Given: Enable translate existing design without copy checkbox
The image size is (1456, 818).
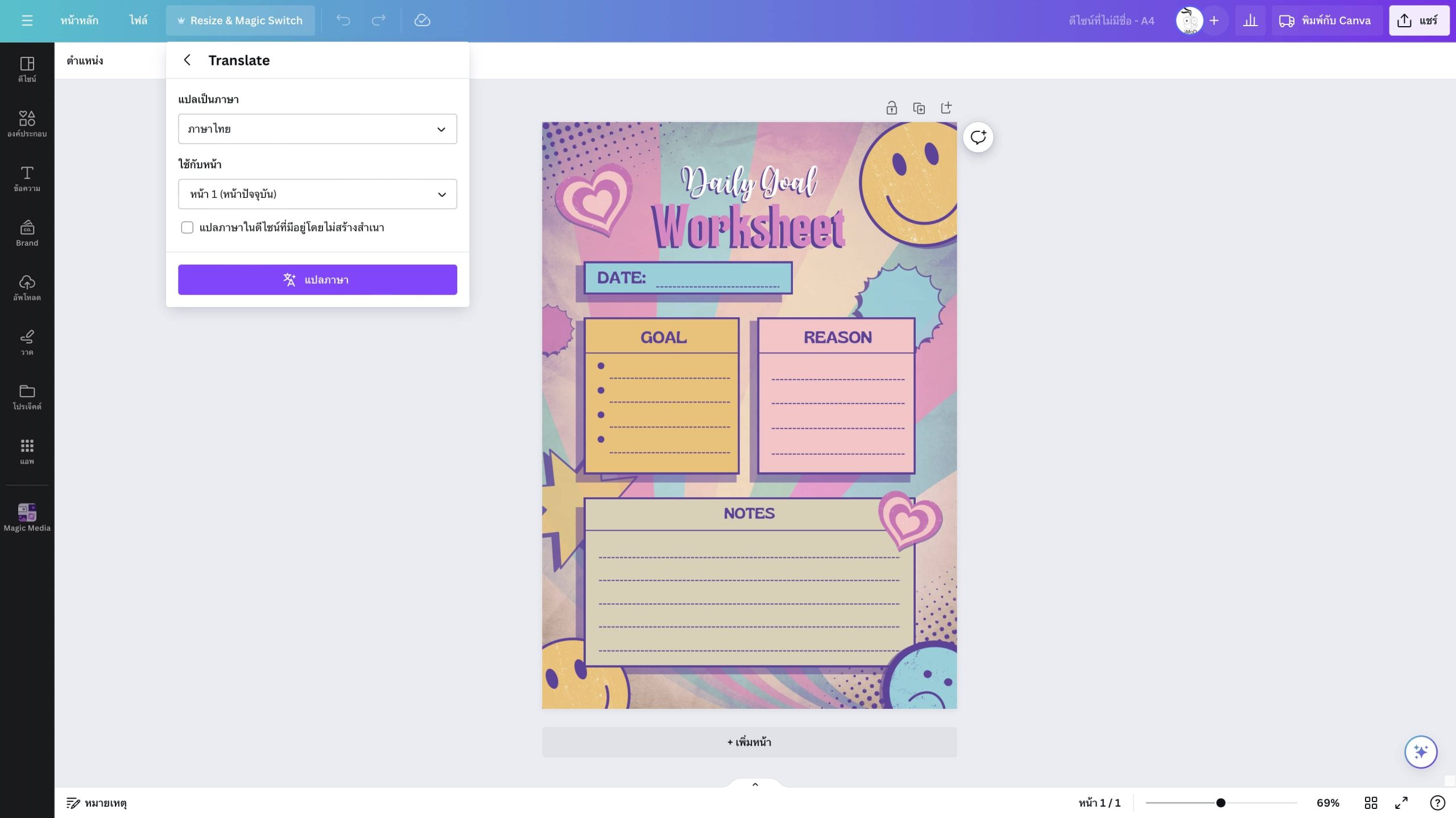Looking at the screenshot, I should point(187,227).
